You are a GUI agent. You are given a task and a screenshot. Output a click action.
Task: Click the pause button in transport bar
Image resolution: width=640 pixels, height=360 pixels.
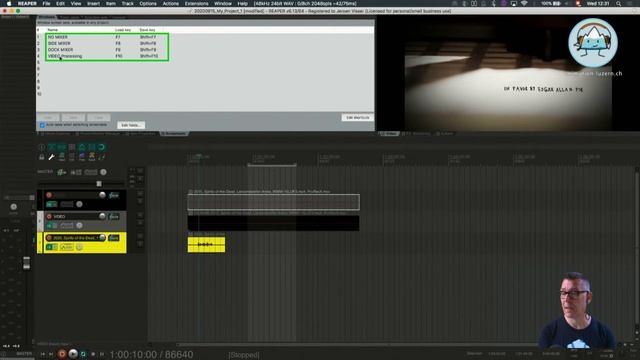pos(102,354)
